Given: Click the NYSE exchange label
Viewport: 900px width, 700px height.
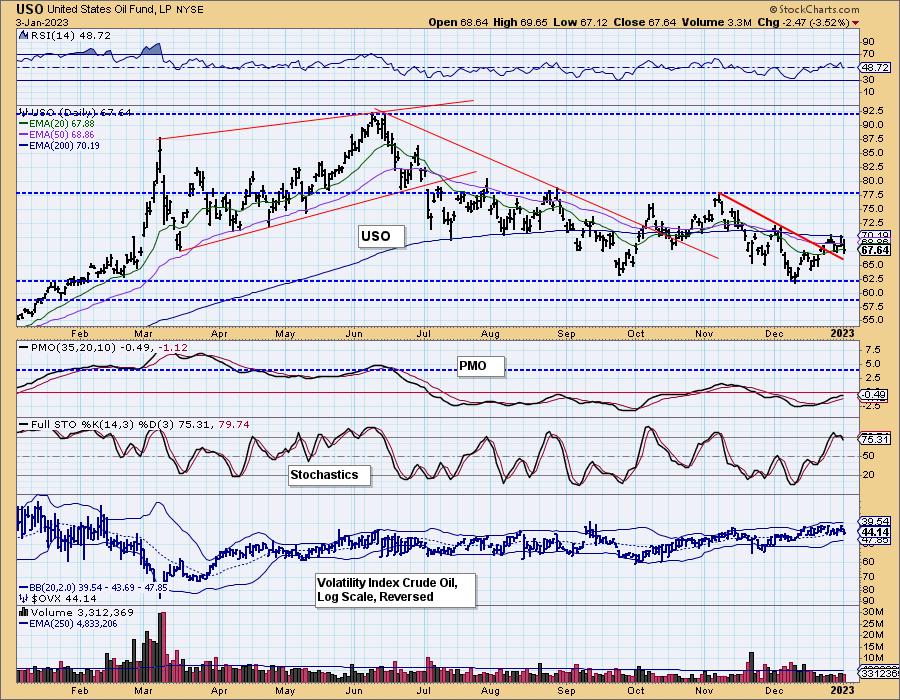Looking at the screenshot, I should coord(189,10).
